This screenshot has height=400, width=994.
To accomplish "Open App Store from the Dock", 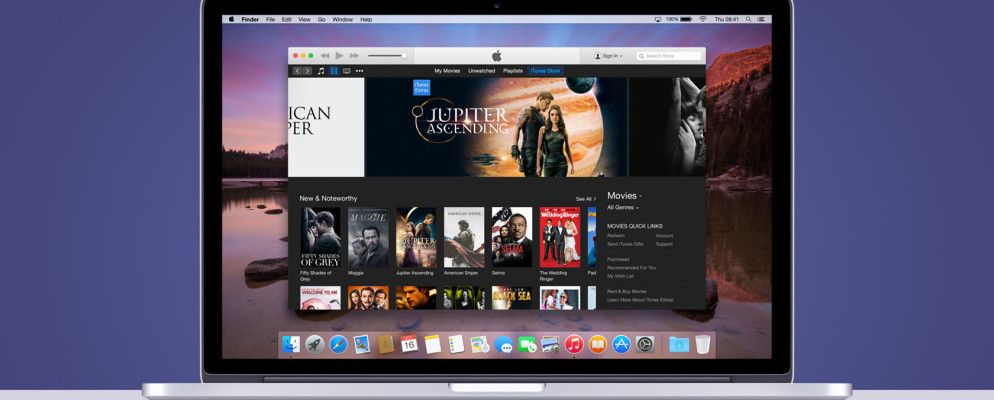I will coord(621,344).
